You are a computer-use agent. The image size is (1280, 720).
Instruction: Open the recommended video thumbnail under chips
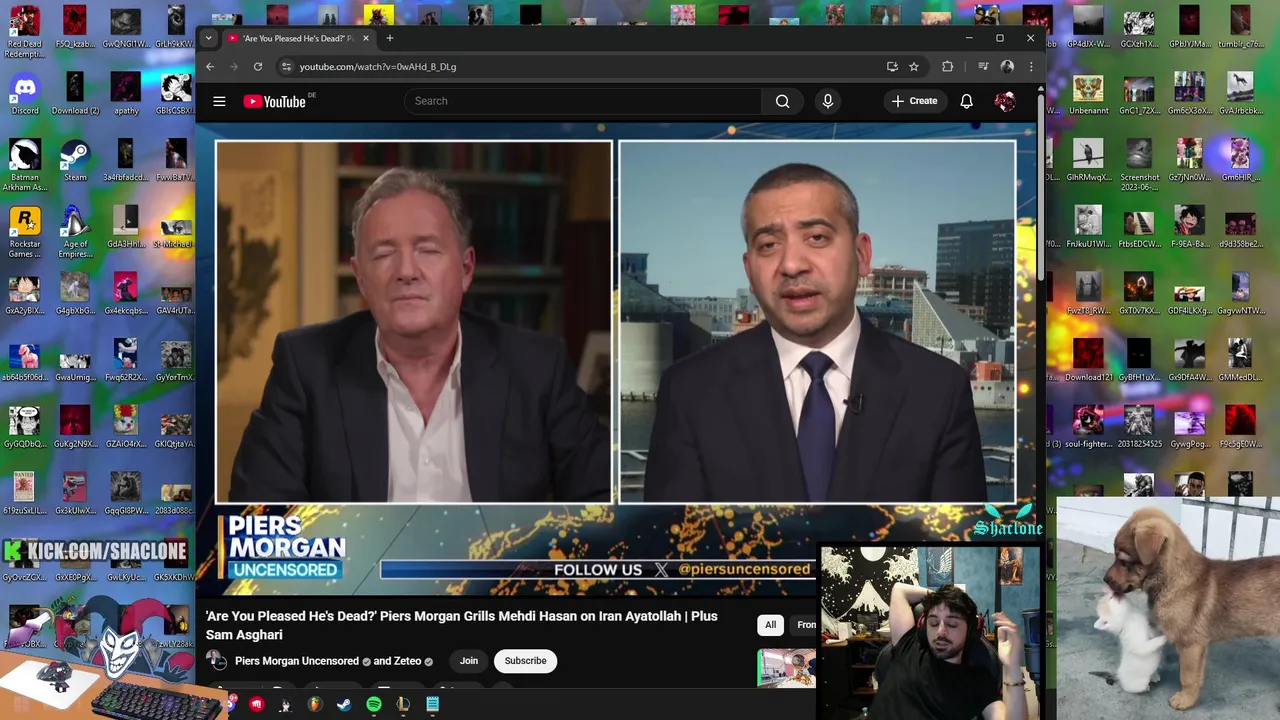(786, 668)
